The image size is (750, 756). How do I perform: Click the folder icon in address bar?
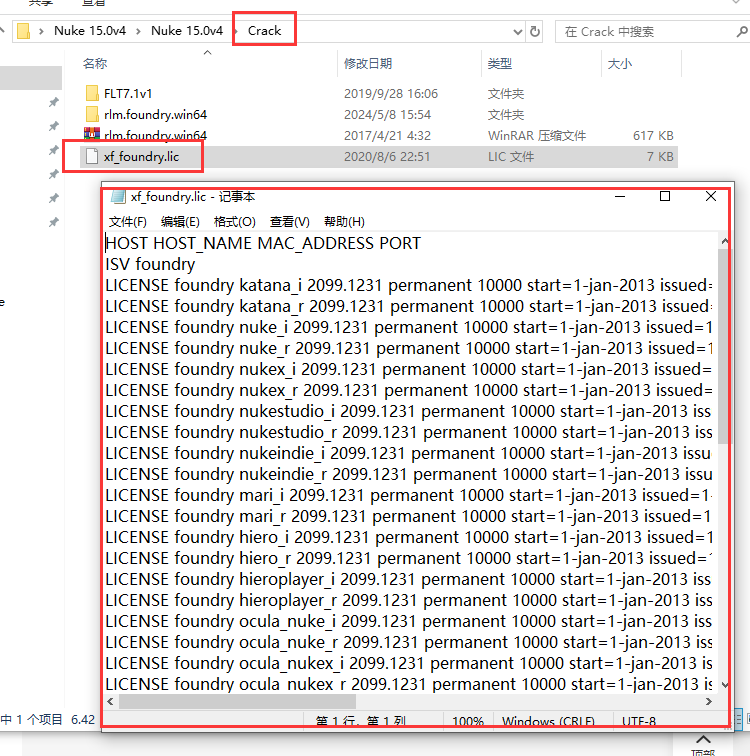tap(23, 31)
